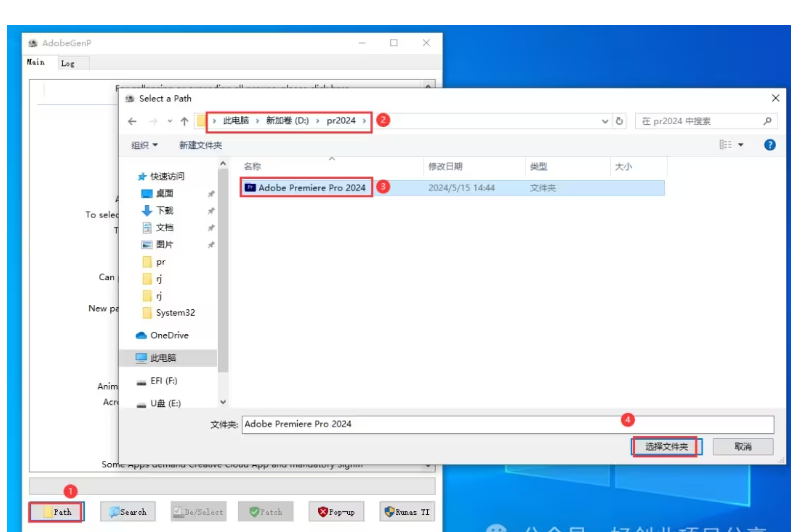Click pr2024 in the address breadcrumb
The image size is (791, 532).
coord(341,121)
